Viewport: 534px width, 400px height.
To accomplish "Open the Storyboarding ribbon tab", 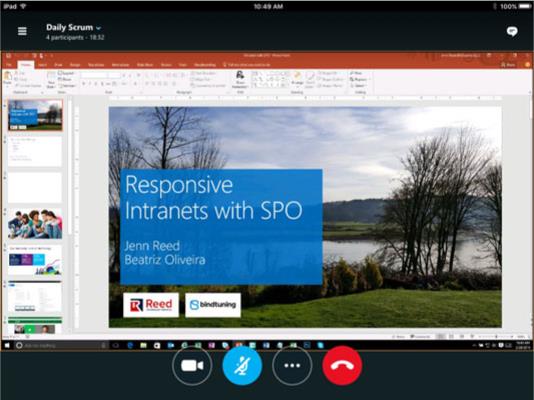I will click(205, 65).
